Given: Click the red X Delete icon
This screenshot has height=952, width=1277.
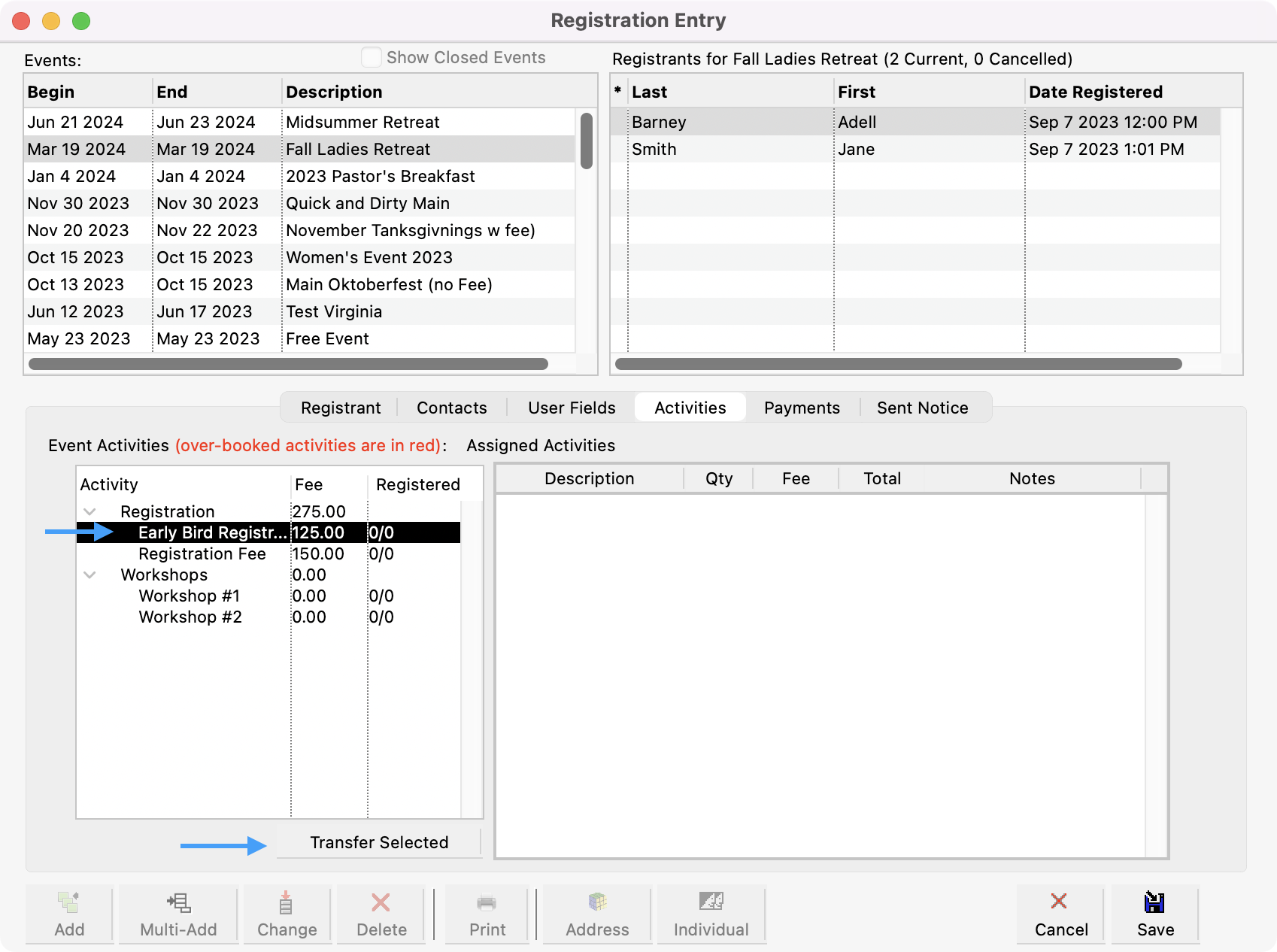Looking at the screenshot, I should (x=381, y=902).
